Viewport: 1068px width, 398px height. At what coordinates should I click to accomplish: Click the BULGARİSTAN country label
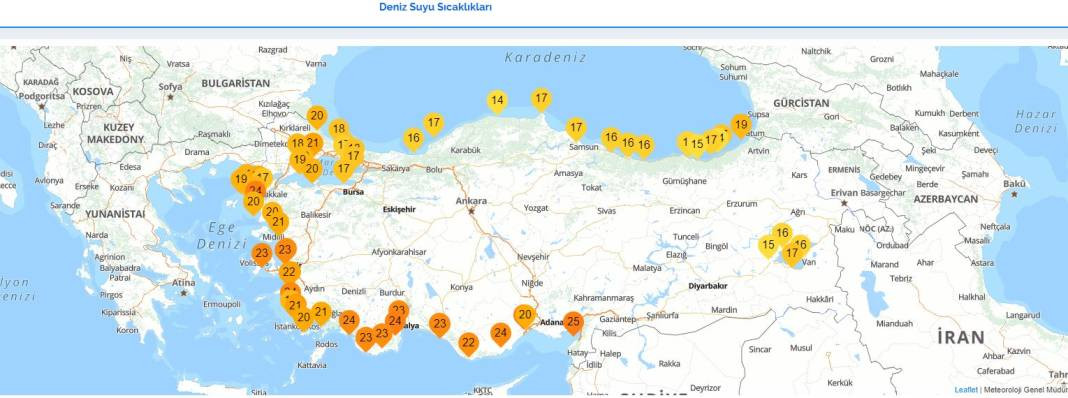(235, 83)
